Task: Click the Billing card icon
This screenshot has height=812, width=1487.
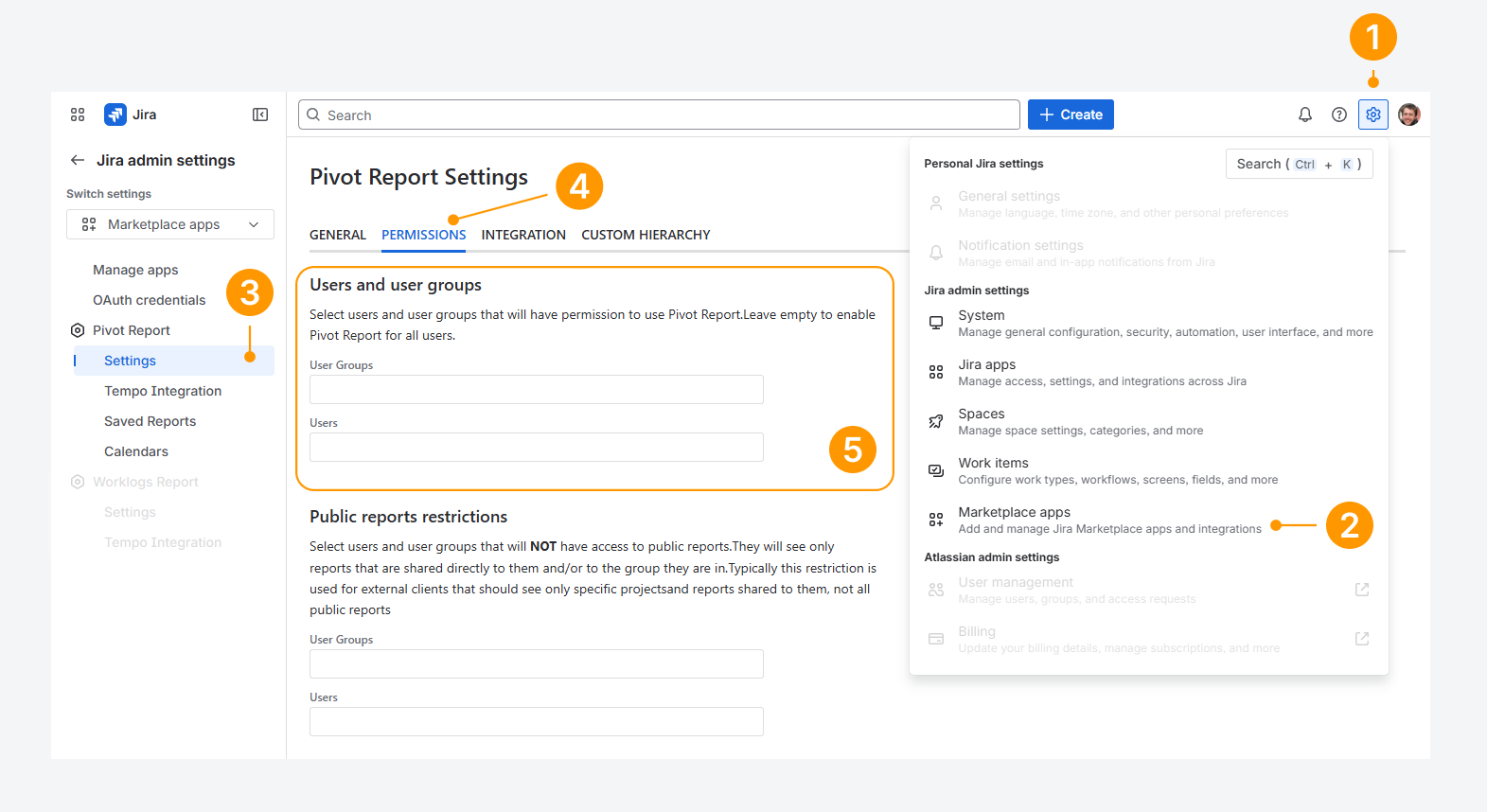Action: click(936, 639)
